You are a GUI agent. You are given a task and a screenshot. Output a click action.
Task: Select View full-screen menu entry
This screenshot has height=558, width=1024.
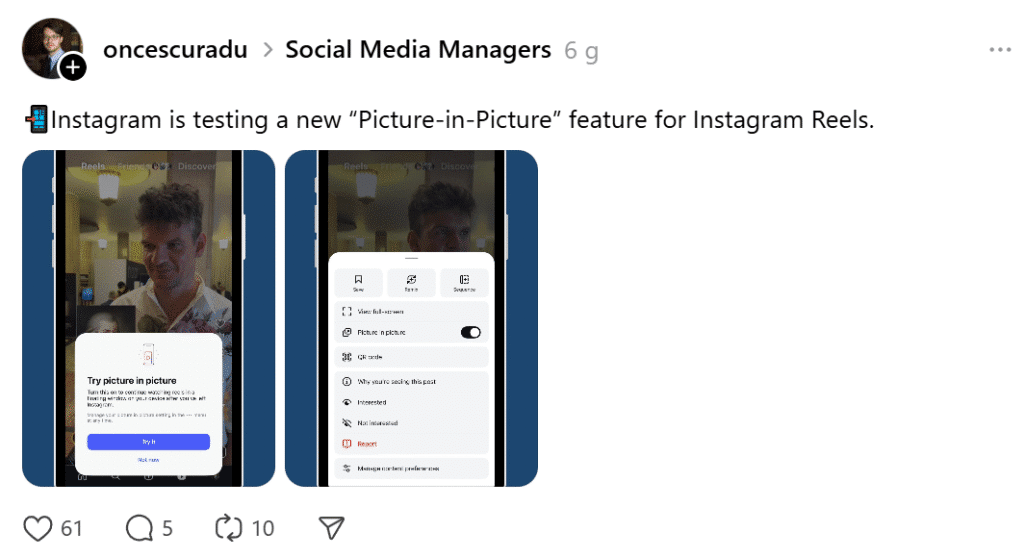point(380,312)
